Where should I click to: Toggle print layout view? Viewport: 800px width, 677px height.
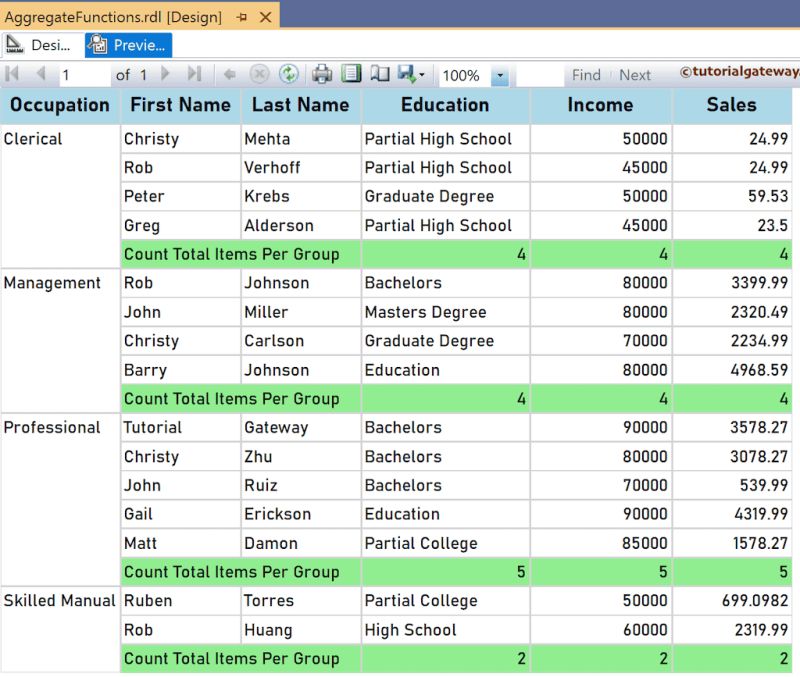tap(351, 74)
